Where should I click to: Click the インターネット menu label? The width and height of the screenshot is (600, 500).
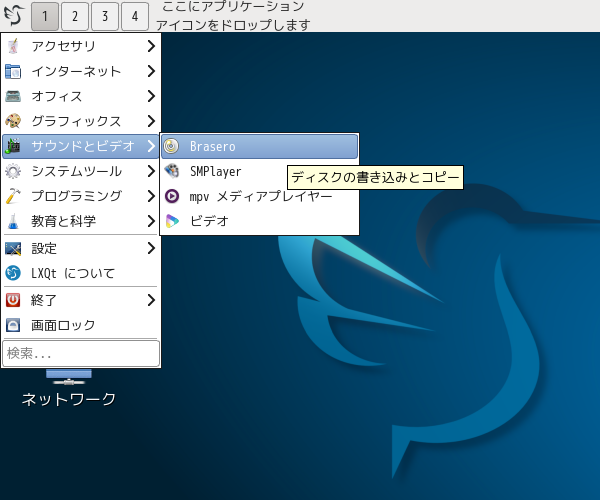76,71
